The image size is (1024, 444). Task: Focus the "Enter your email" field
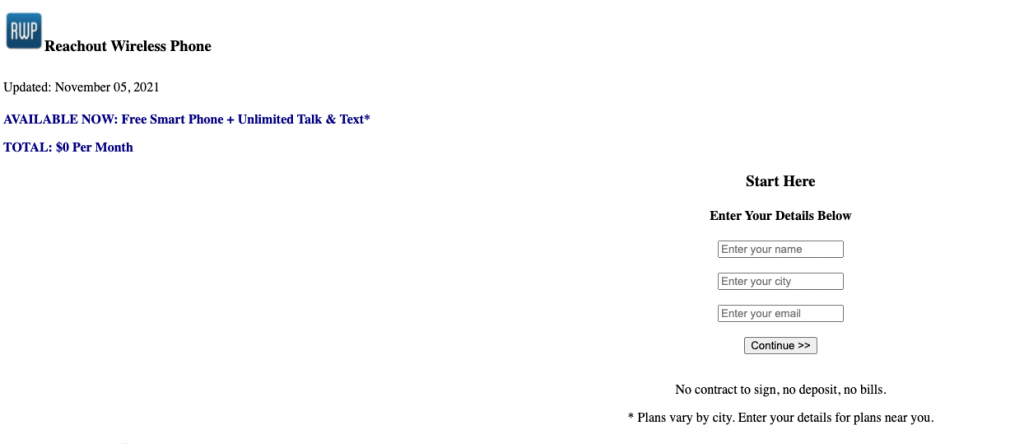point(780,313)
